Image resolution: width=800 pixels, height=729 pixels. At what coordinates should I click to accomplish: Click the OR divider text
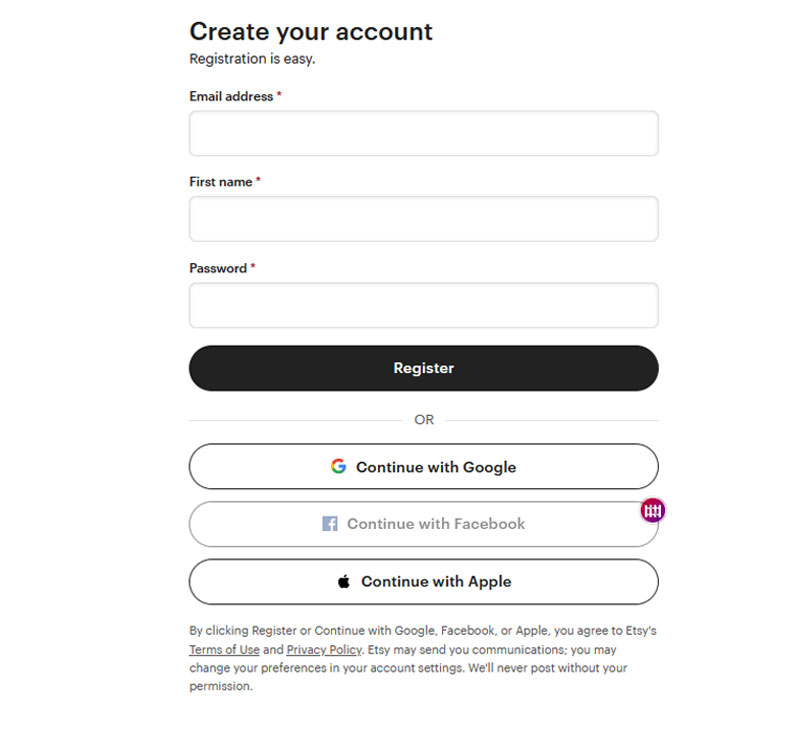pyautogui.click(x=424, y=420)
